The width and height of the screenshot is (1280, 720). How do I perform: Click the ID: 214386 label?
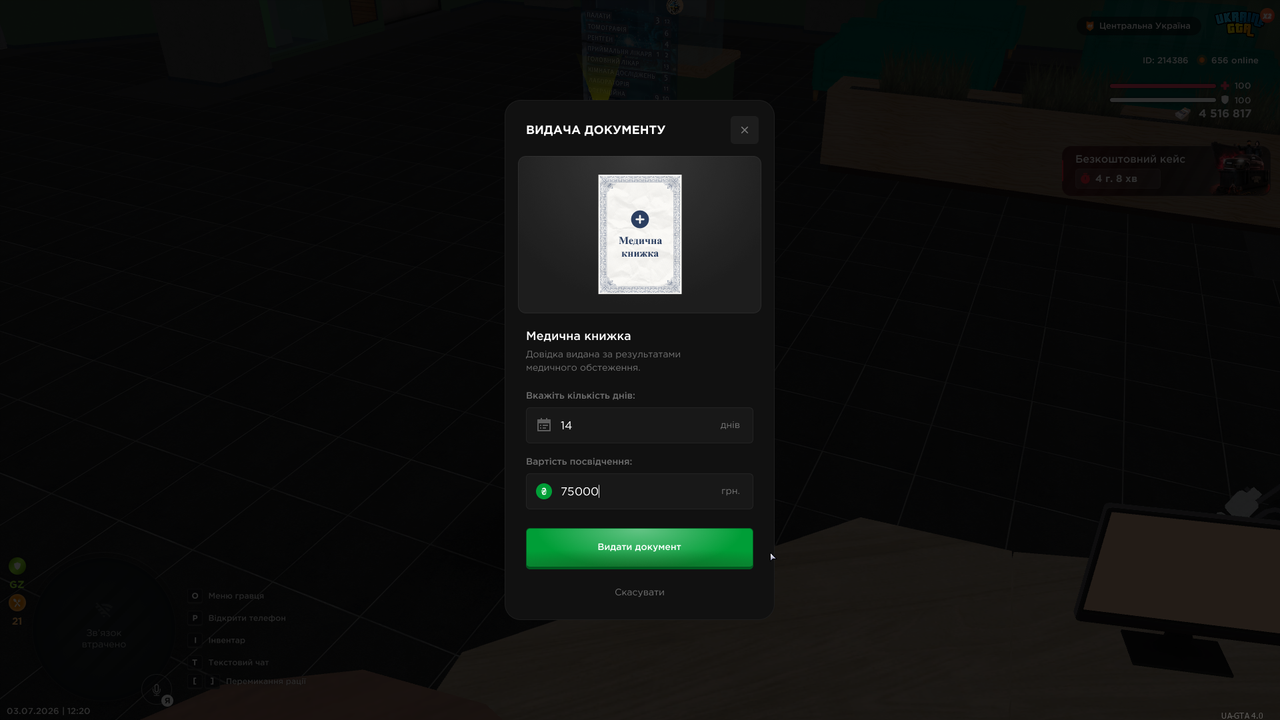(x=1165, y=61)
